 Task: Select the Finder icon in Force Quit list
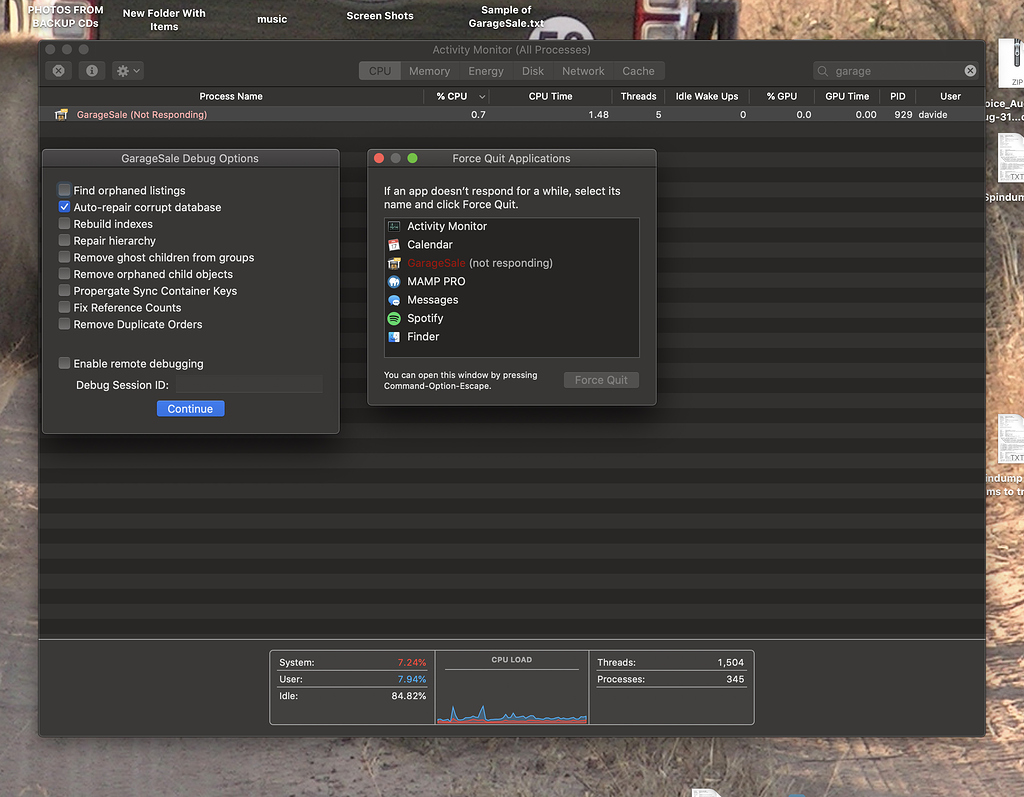394,336
